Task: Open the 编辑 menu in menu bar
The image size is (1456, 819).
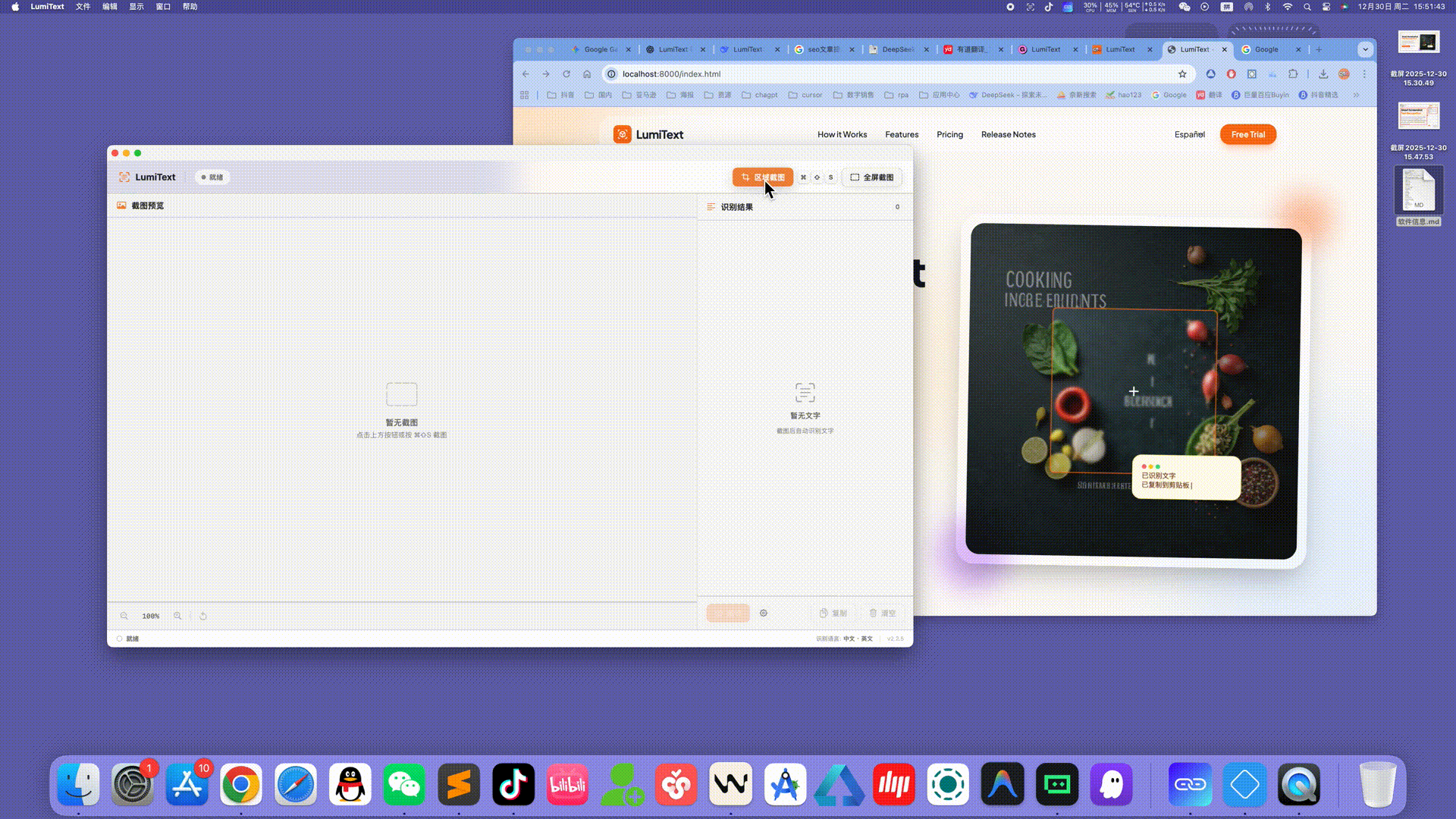Action: 110,7
